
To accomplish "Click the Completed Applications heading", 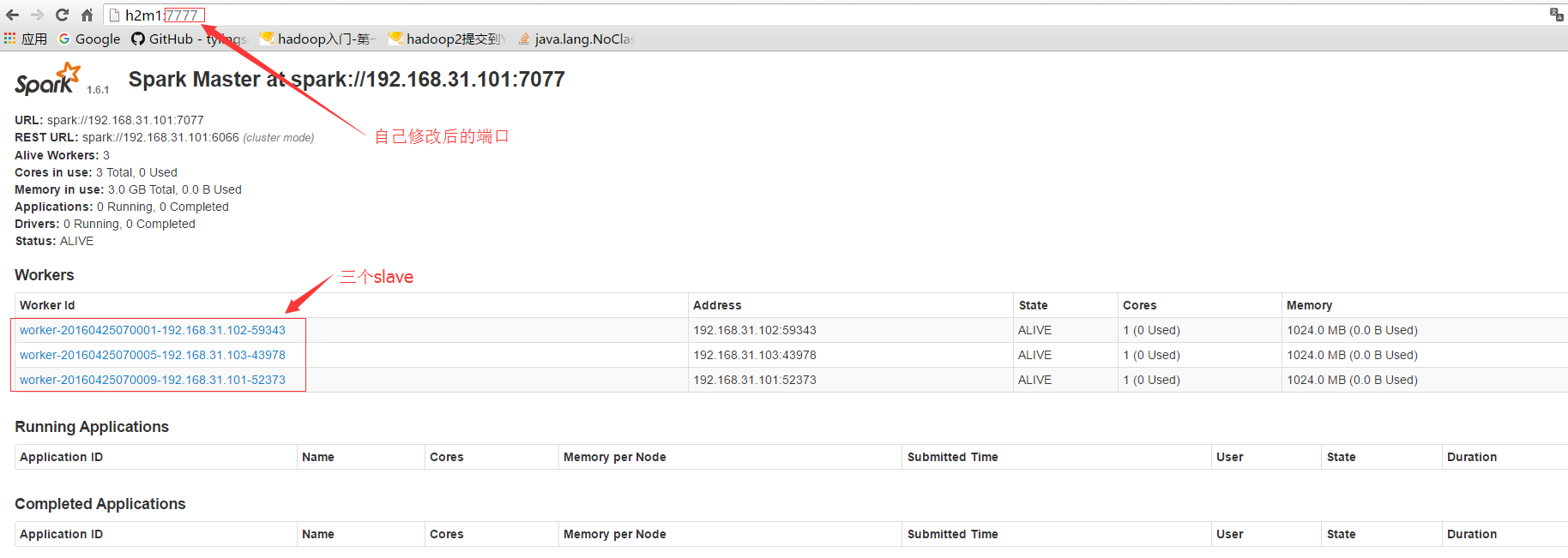I will coord(100,504).
